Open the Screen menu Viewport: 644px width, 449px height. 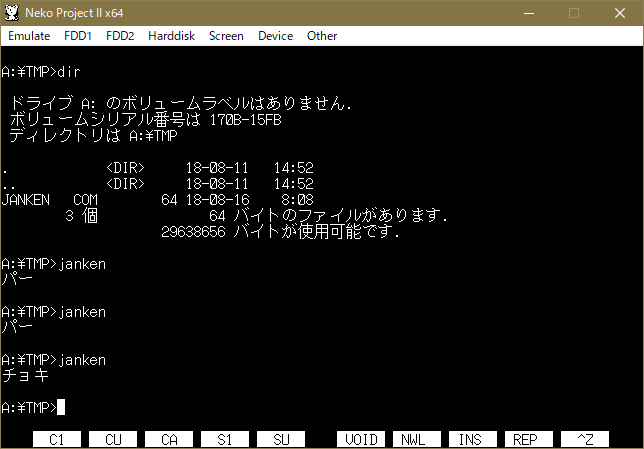tap(226, 36)
